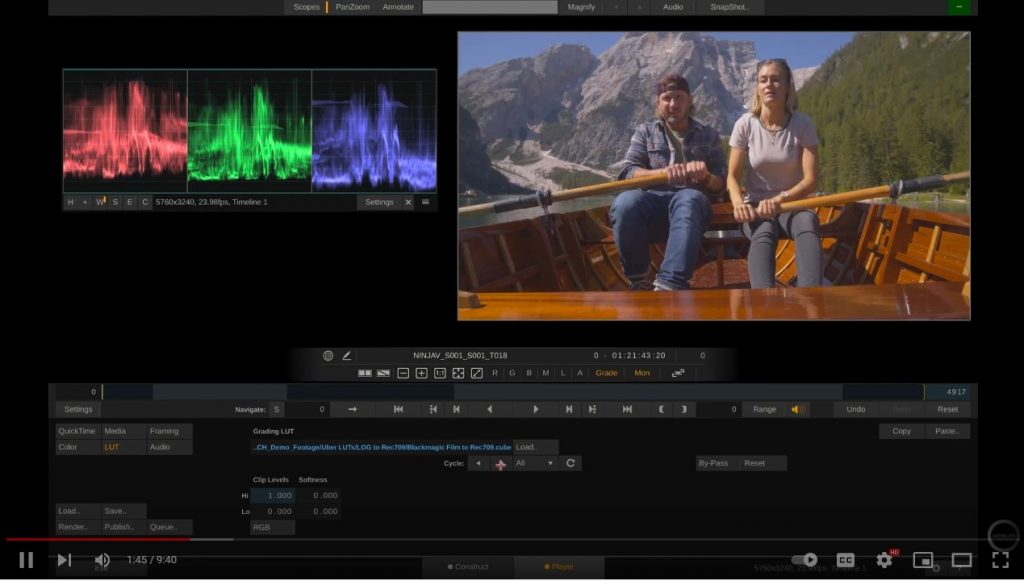Viewport: 1024px width, 581px height.
Task: Toggle the Mon monitor button
Action: click(x=642, y=373)
